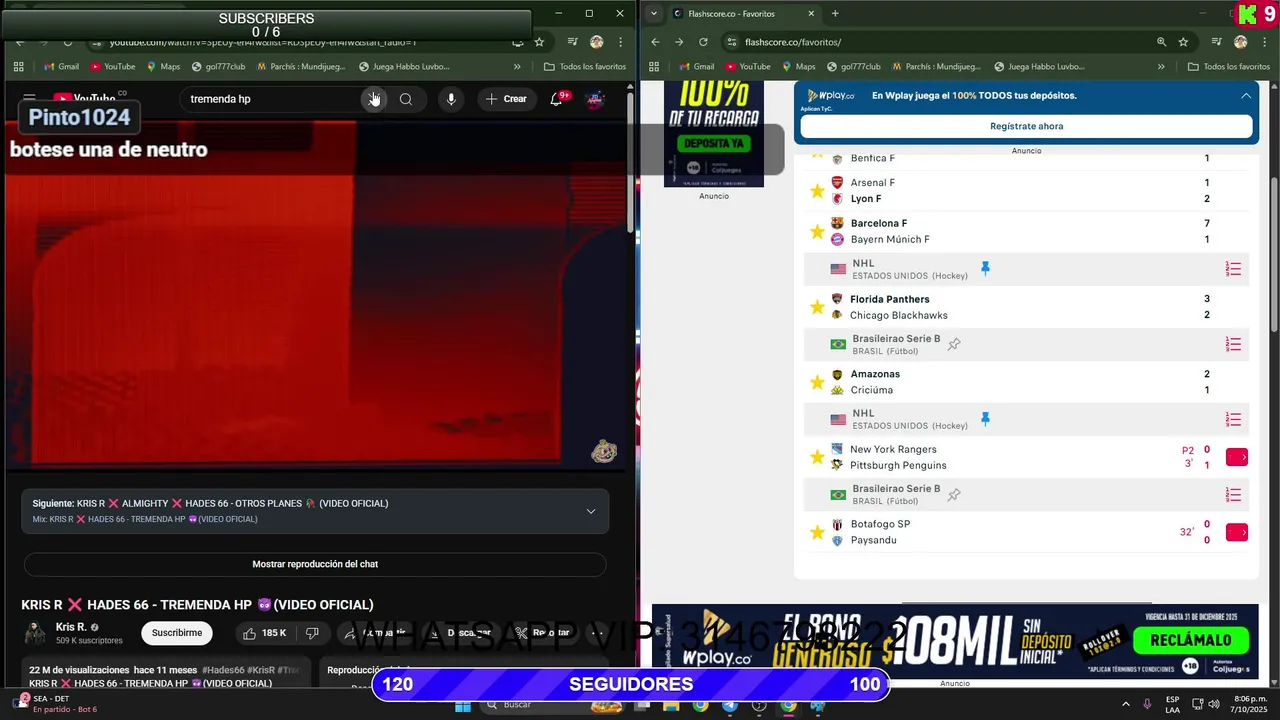Toggle favorite star for Amazonas vs Criciúma
The height and width of the screenshot is (720, 1280).
click(817, 382)
